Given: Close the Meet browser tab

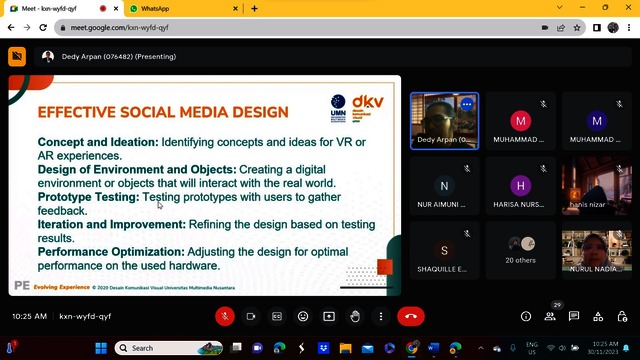Looking at the screenshot, I should click(116, 9).
